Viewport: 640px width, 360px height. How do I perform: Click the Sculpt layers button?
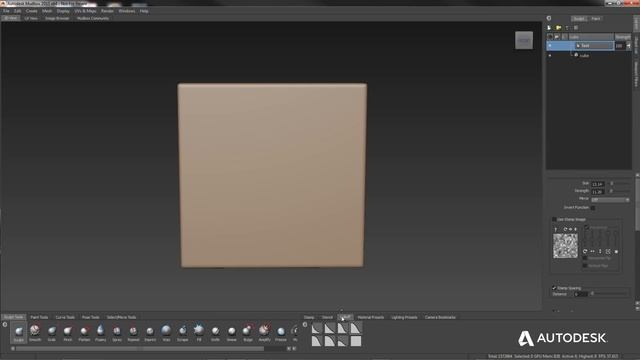579,18
